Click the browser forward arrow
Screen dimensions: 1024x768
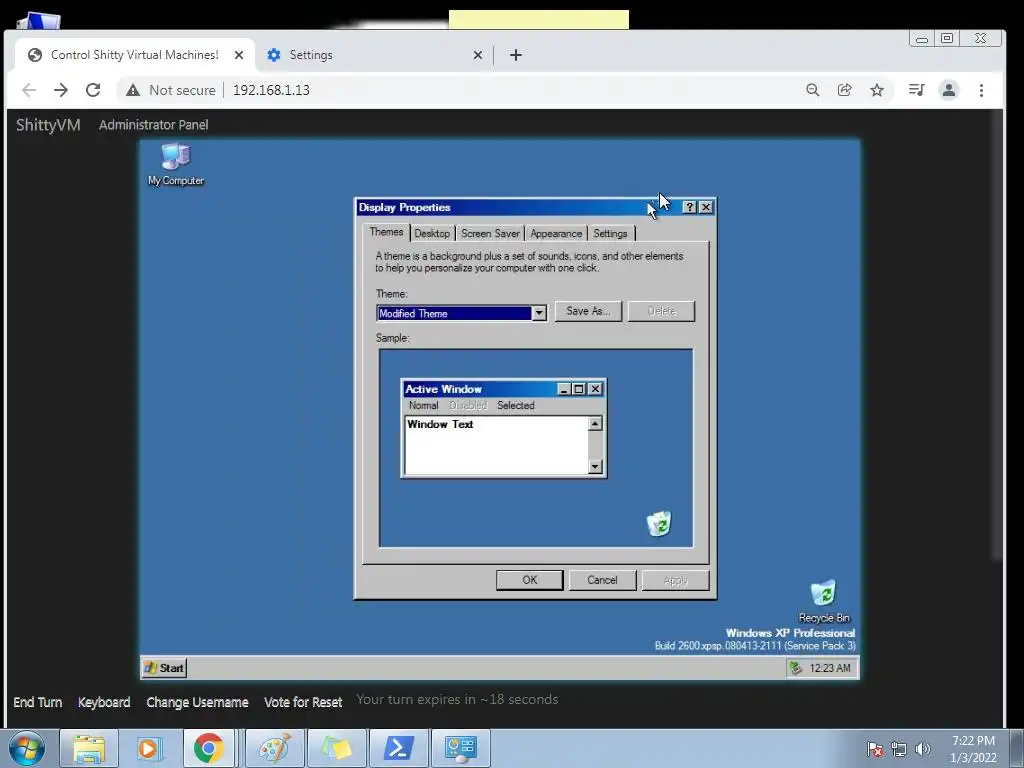[x=61, y=90]
